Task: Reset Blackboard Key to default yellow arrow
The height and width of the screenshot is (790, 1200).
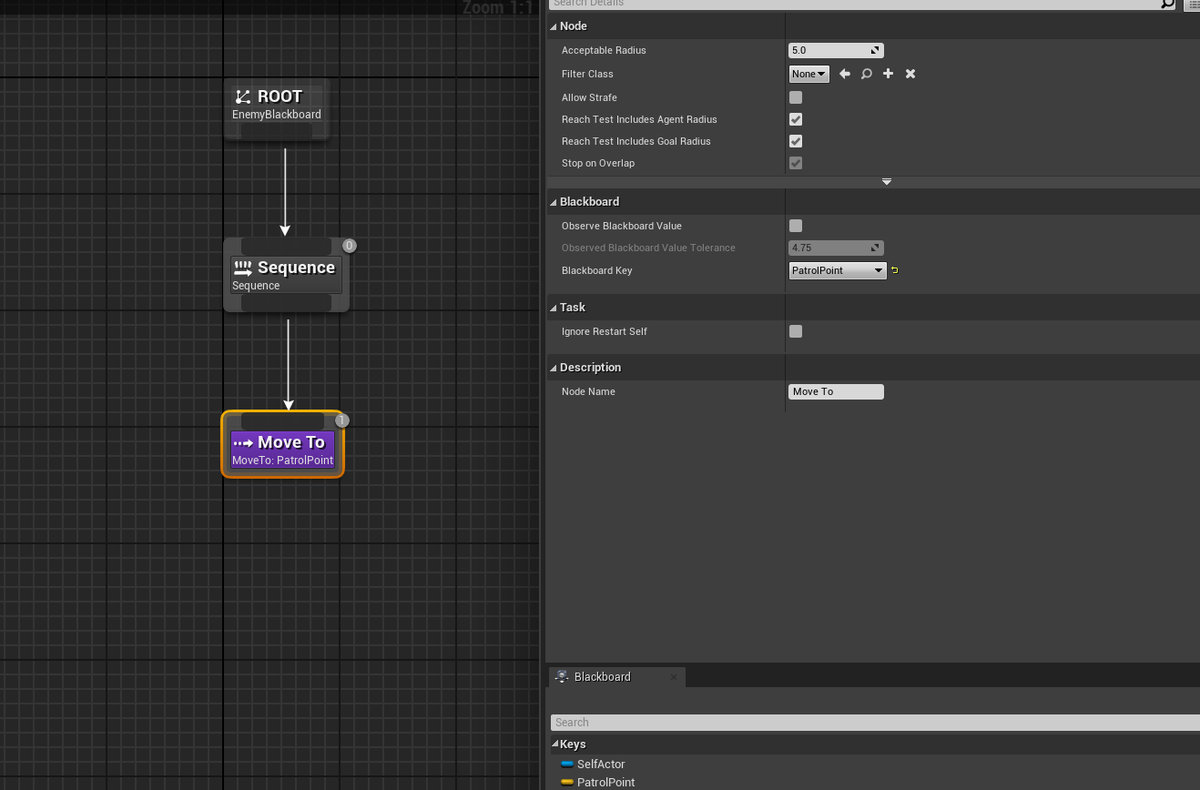Action: tap(895, 271)
